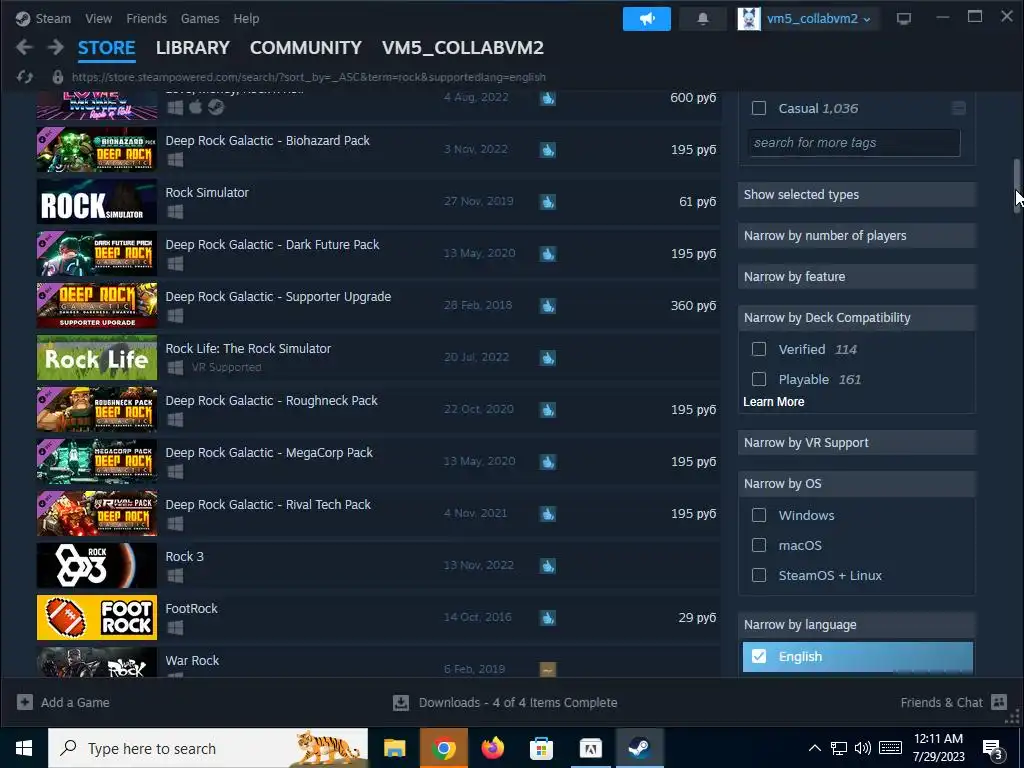
Task: Open the Steam menu
Action: pyautogui.click(x=53, y=19)
